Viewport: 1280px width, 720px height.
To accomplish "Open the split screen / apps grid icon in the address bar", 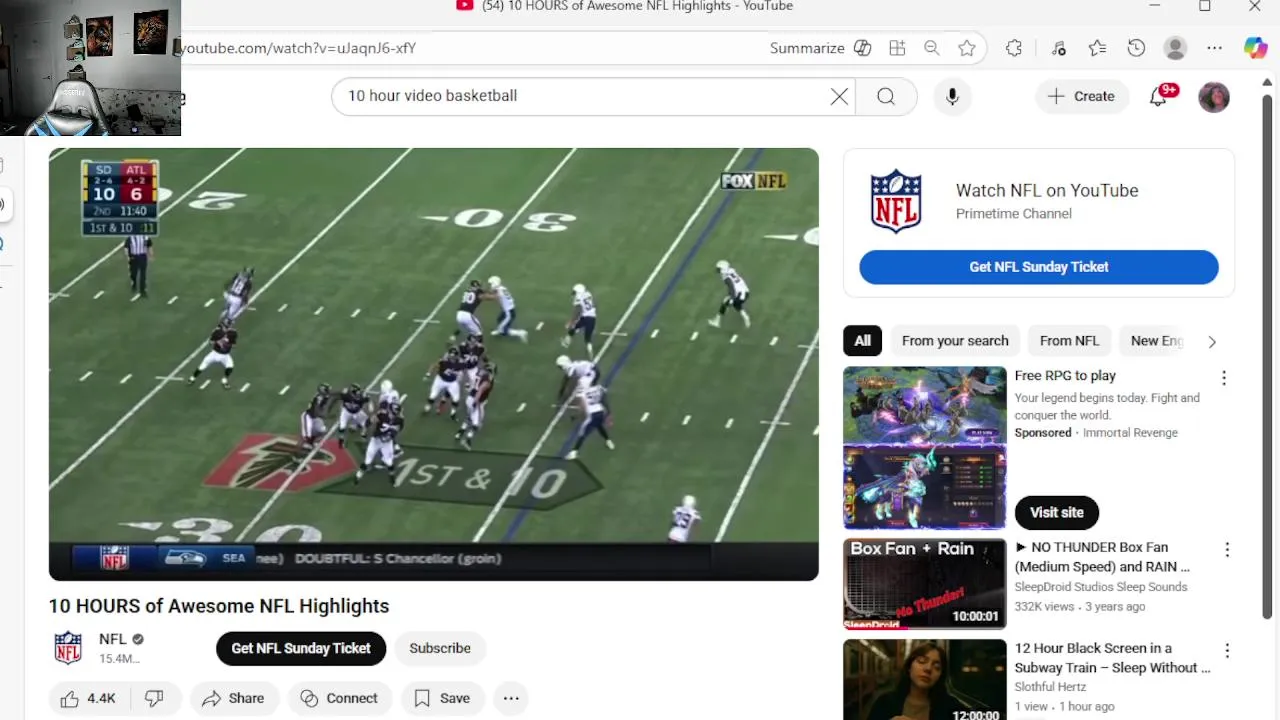I will 897,48.
